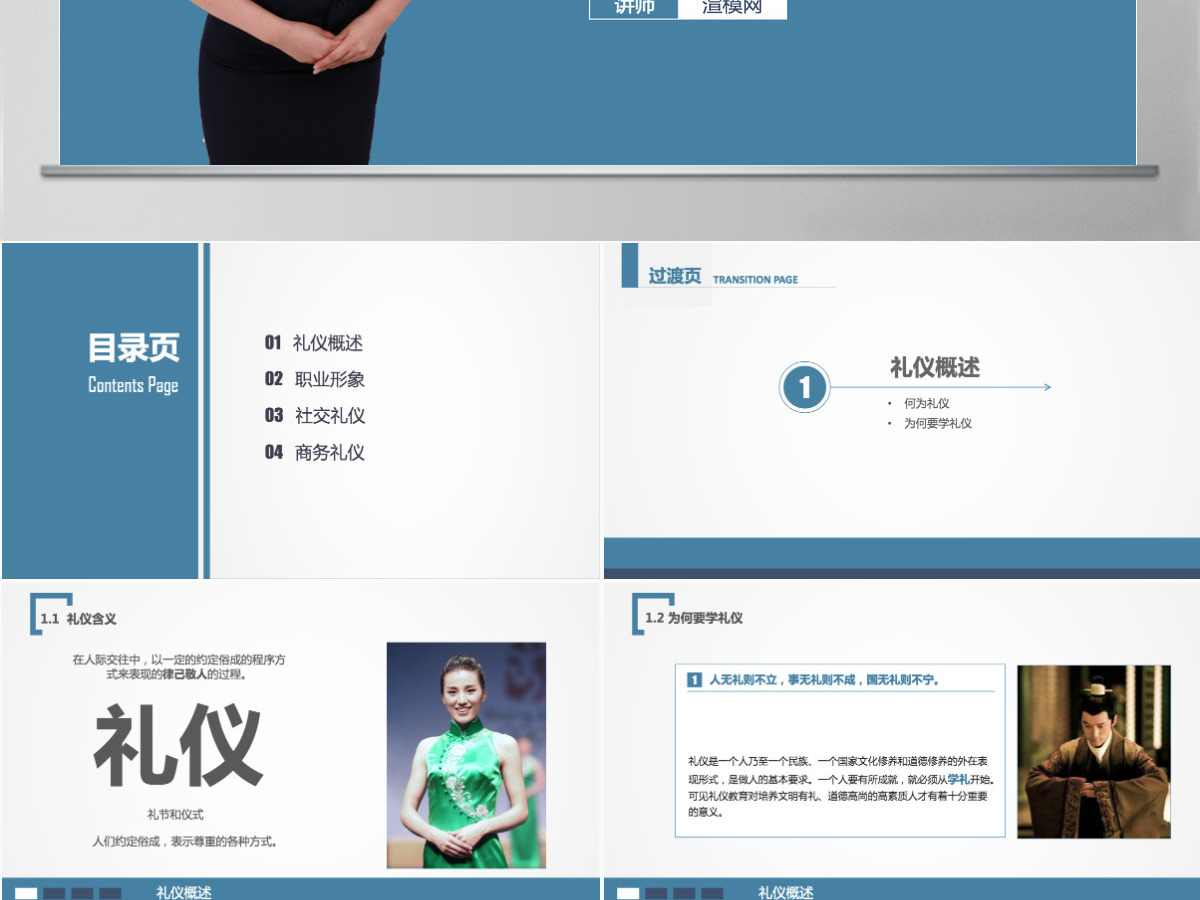
Task: Select the green qipao woman photo
Action: 466,755
